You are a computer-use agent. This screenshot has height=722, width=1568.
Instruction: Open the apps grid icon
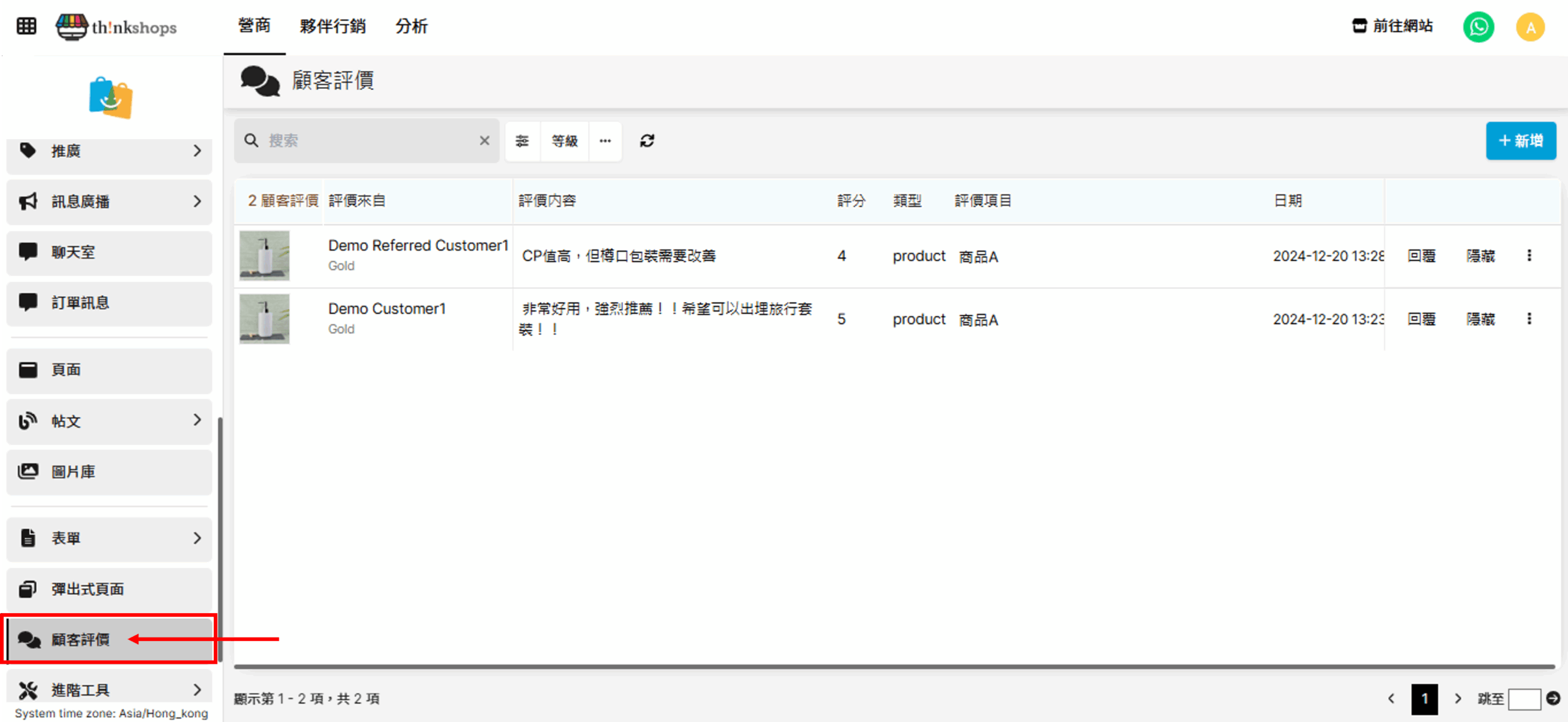coord(26,26)
